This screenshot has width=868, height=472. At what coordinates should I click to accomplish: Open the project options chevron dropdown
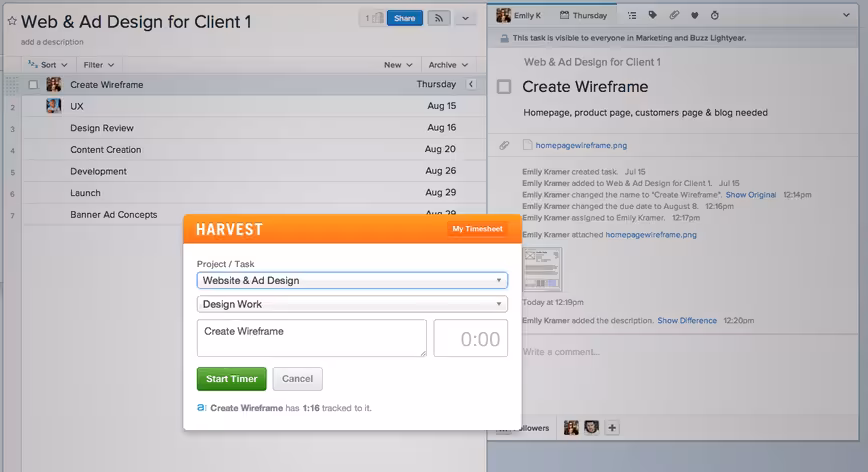tap(465, 18)
